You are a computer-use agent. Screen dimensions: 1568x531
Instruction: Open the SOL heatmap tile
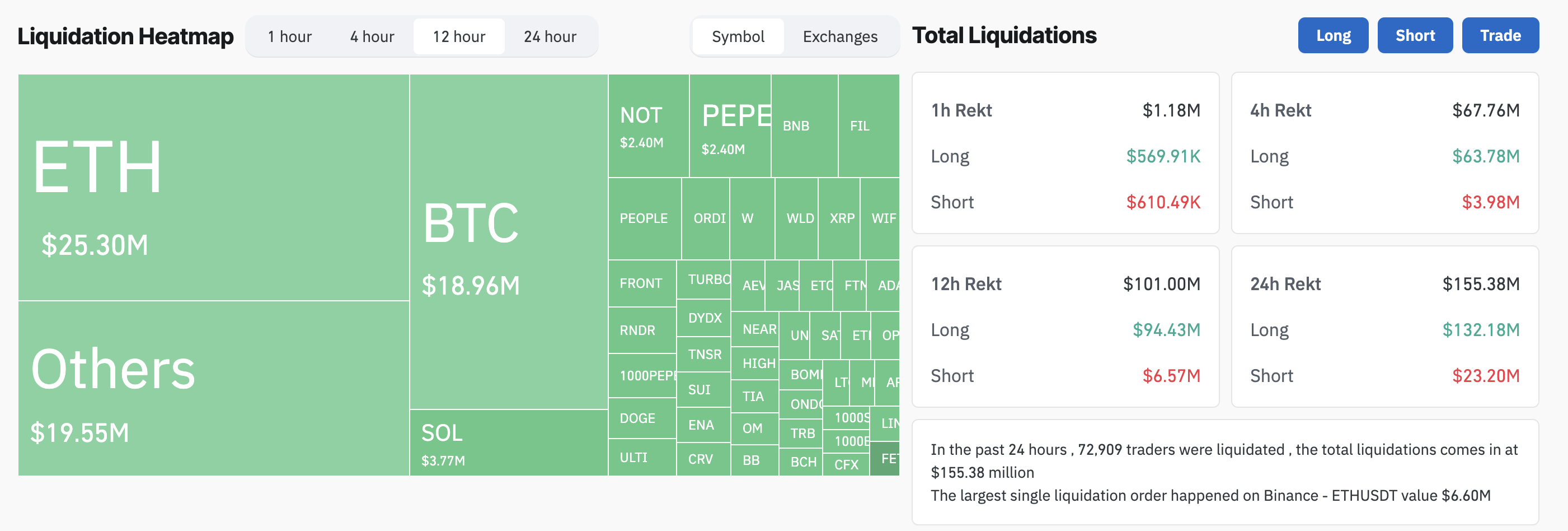508,442
